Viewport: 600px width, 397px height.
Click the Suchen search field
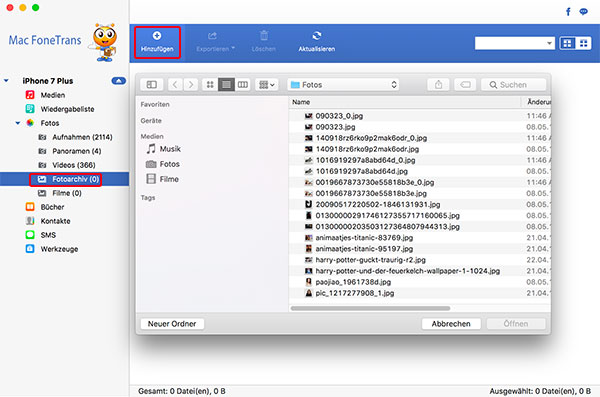point(514,85)
